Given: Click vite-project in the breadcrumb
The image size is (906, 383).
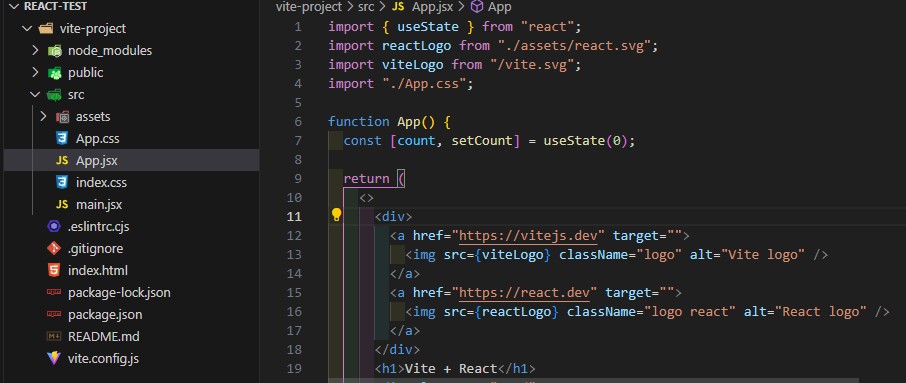Looking at the screenshot, I should pyautogui.click(x=309, y=7).
